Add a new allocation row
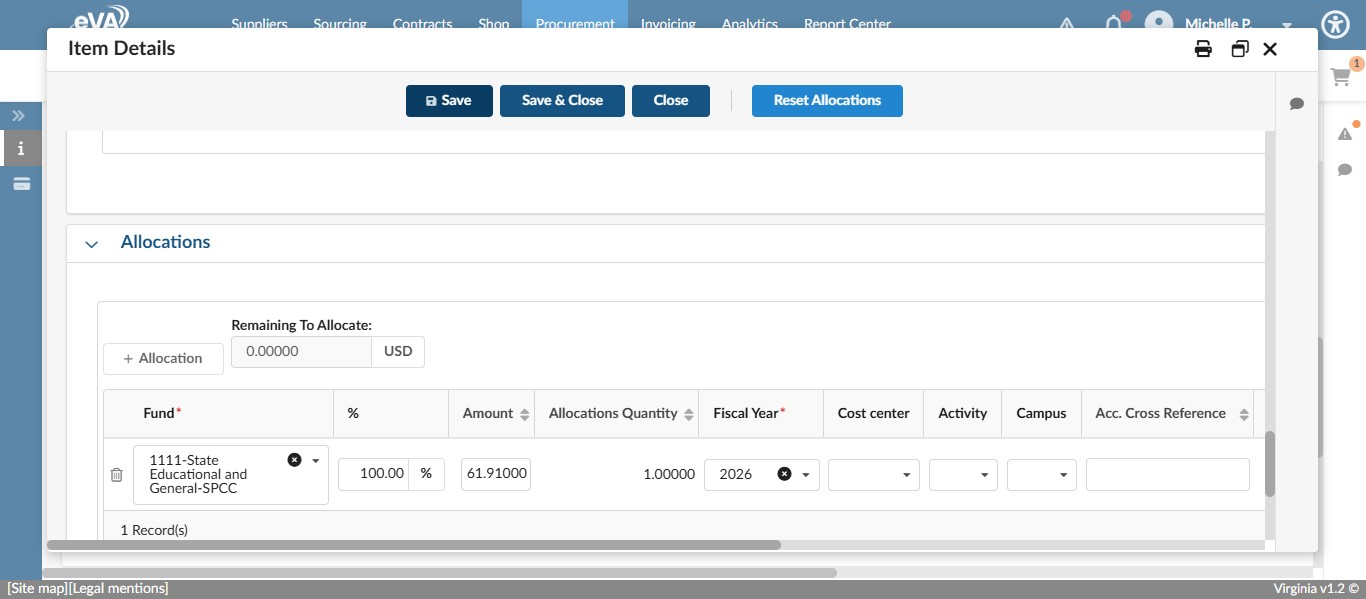Screen dimensions: 1366x599 click(163, 358)
